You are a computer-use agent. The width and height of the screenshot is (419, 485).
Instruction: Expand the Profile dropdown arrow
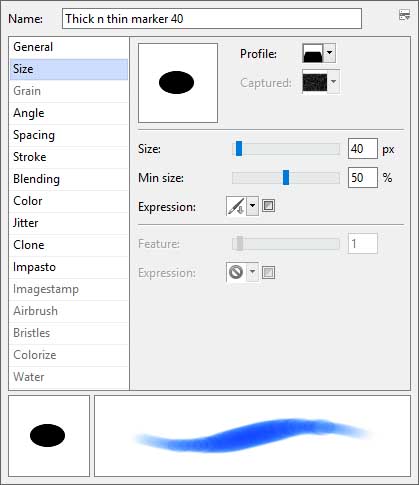coord(329,53)
